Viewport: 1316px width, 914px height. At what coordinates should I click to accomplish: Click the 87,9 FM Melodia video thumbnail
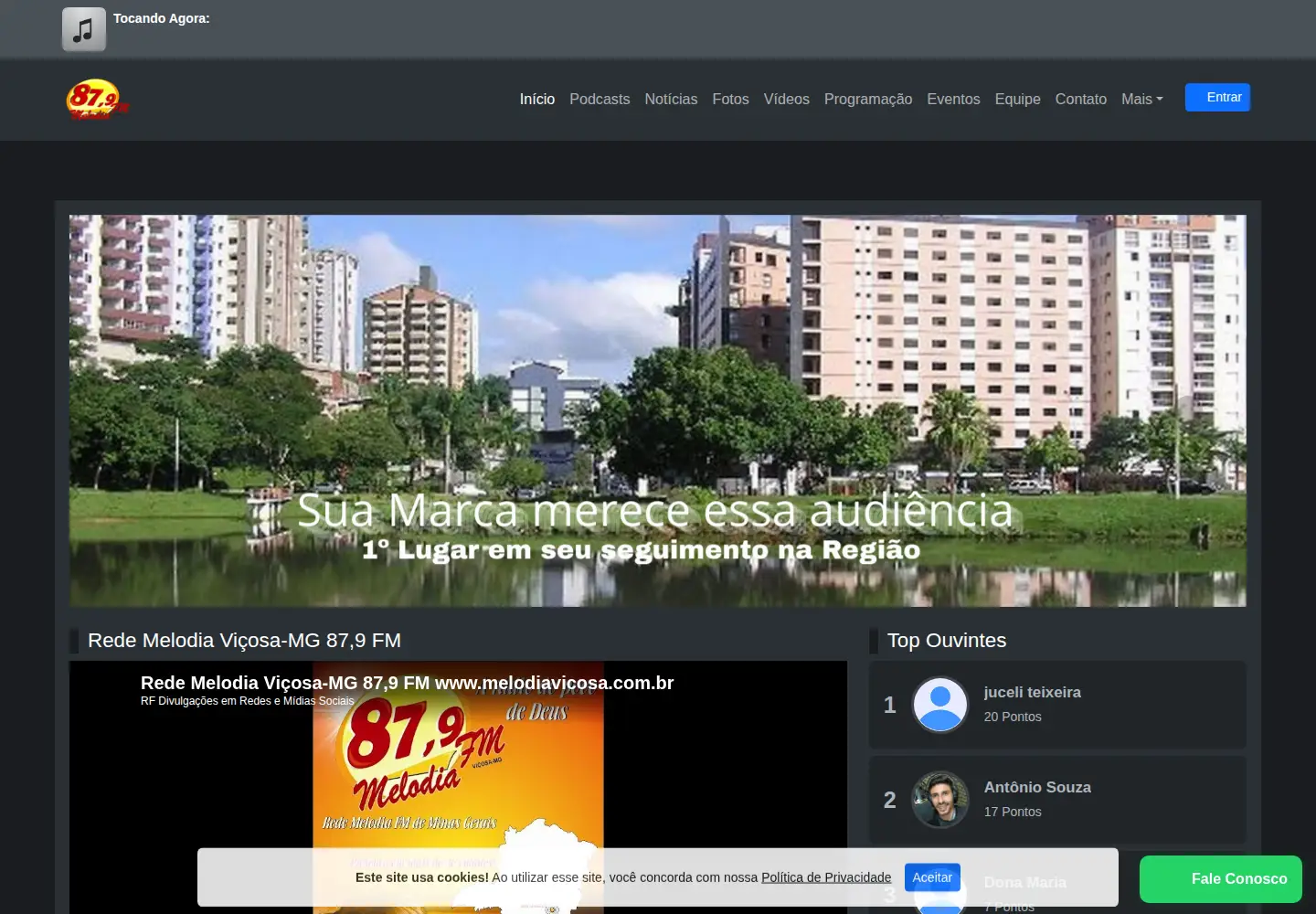[x=458, y=787]
